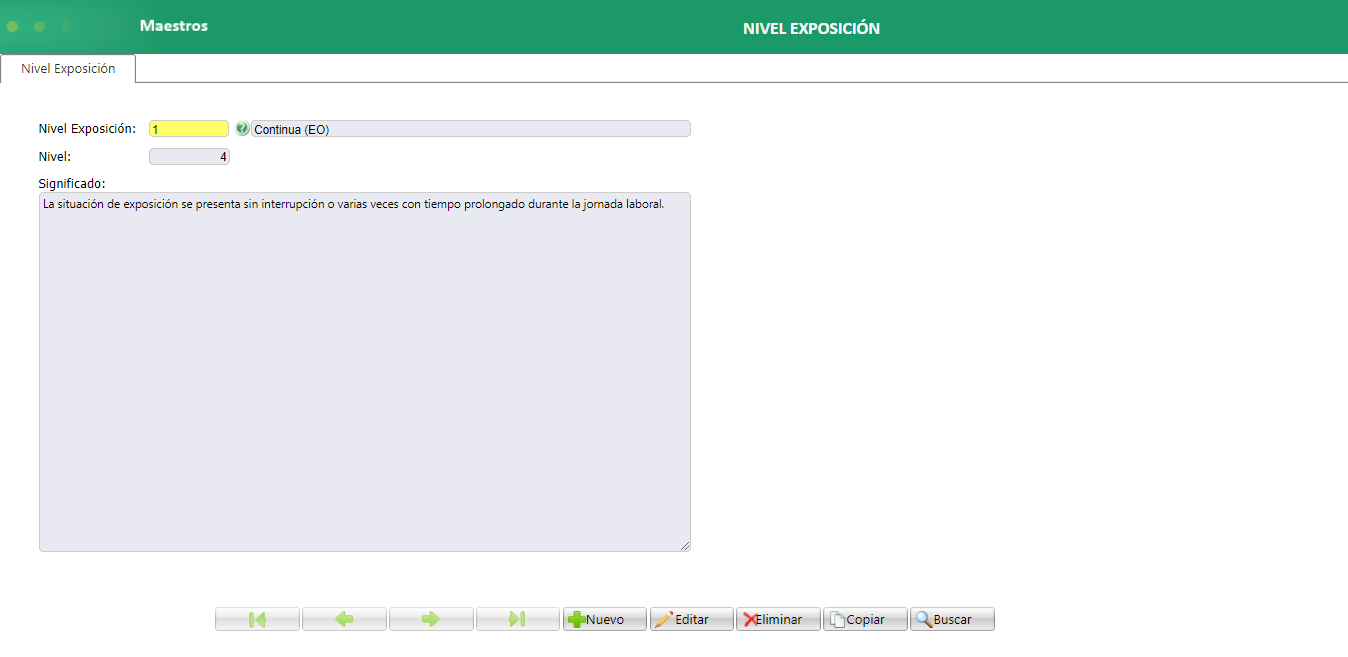Click the document copy icon on Copiar

click(839, 618)
